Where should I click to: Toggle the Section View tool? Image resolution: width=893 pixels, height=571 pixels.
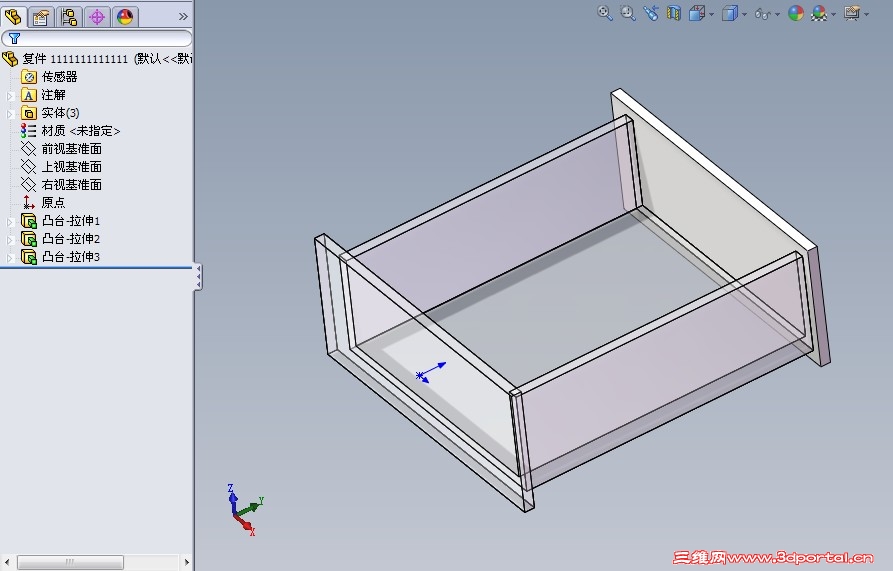674,13
